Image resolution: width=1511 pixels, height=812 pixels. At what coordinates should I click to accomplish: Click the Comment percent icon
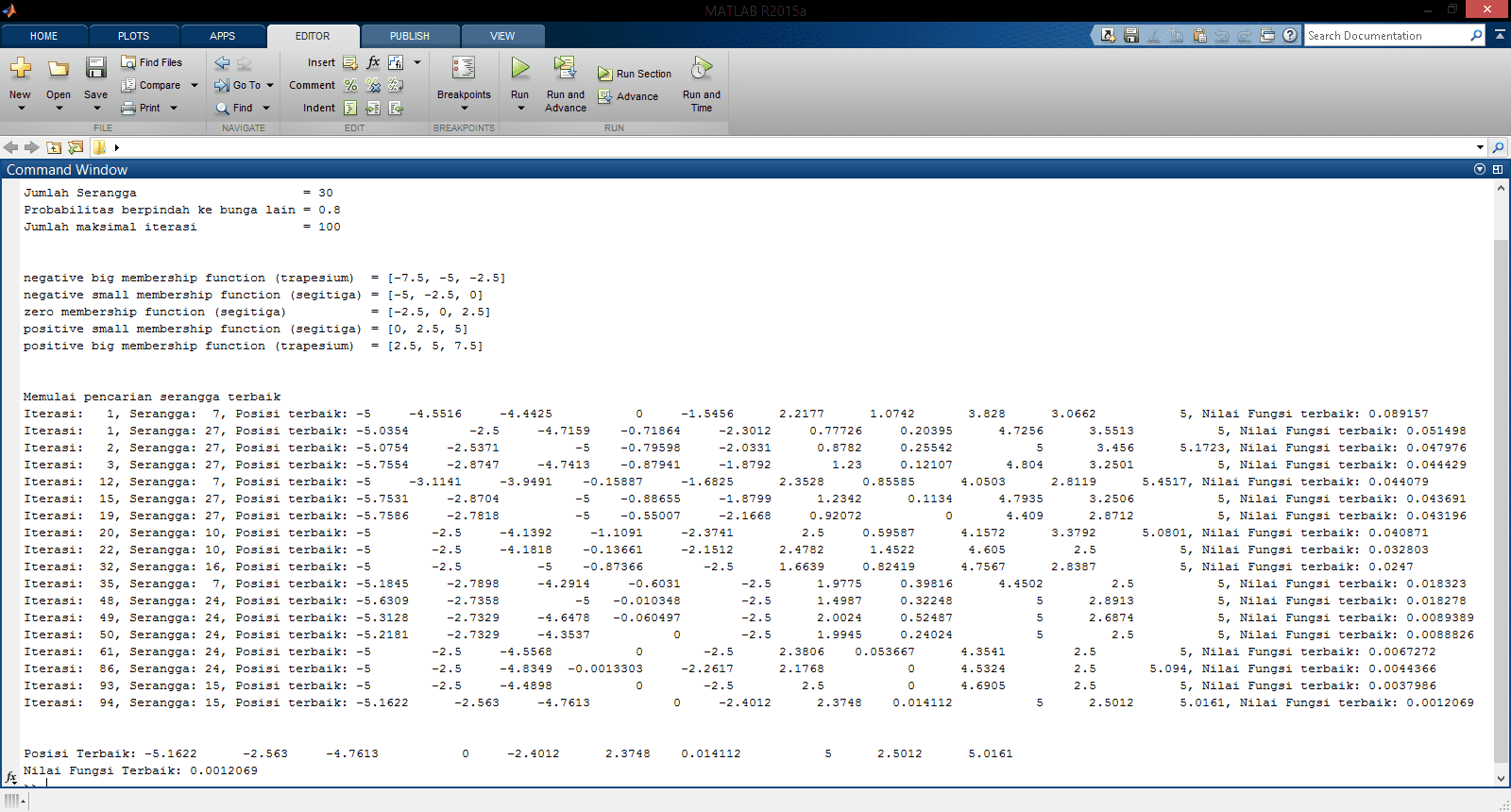tap(350, 85)
